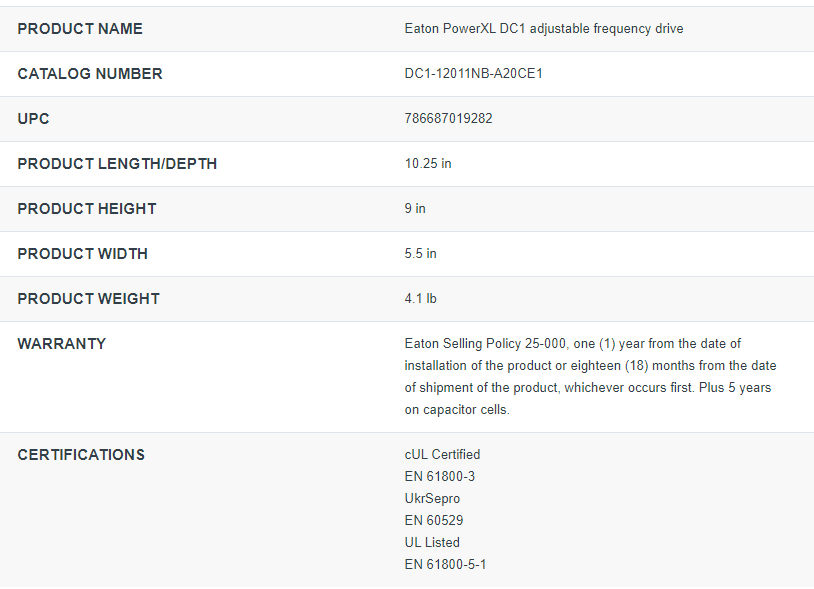Click the PRODUCT LENGTH/DEPTH label
This screenshot has height=589, width=814.
(x=117, y=164)
